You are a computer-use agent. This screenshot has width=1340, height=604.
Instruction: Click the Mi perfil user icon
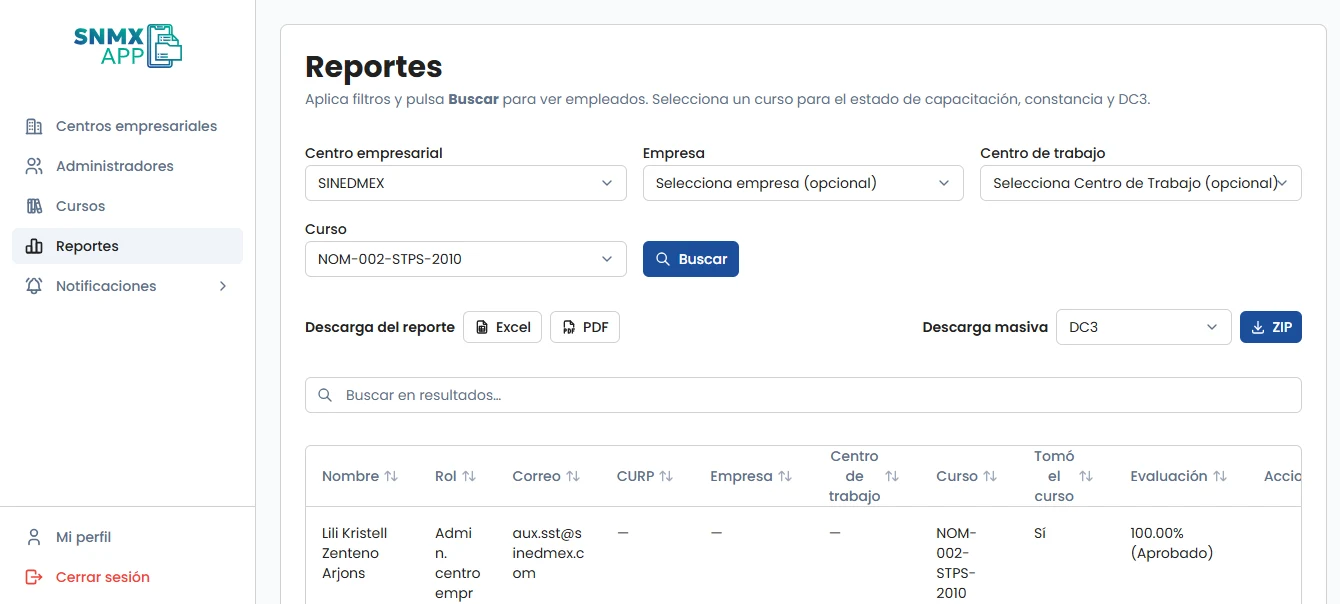34,537
